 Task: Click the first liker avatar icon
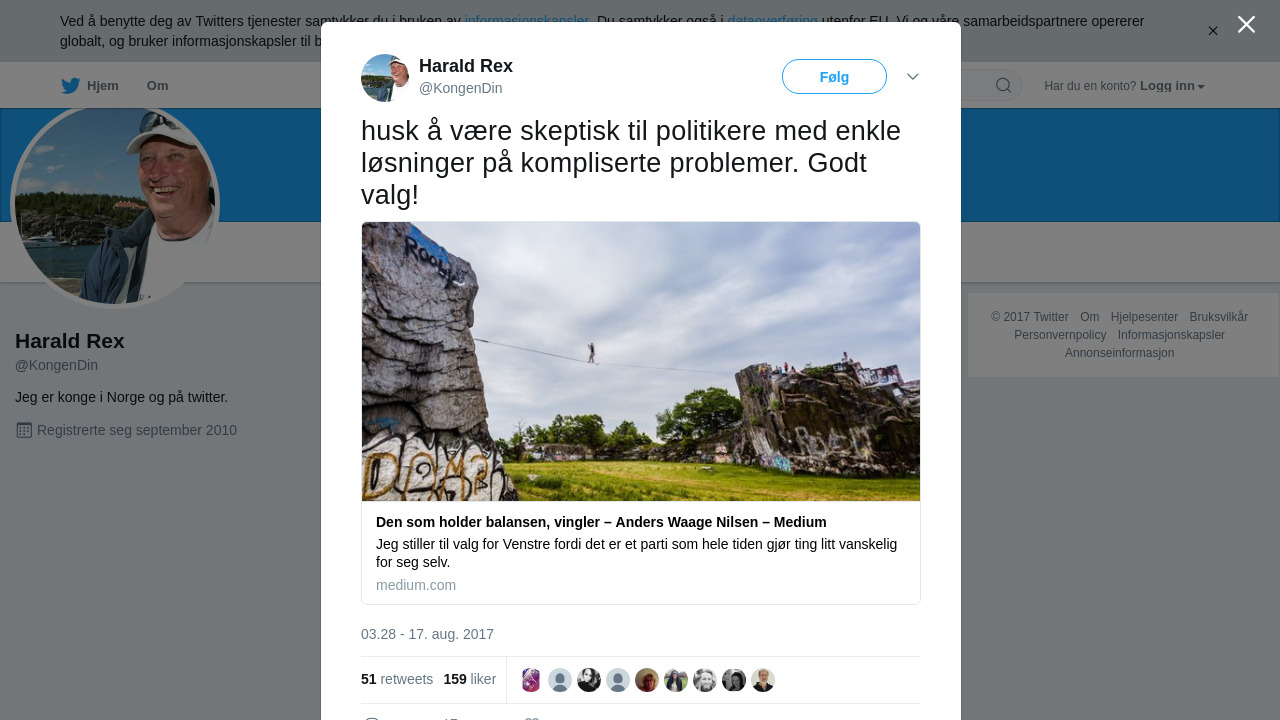(x=531, y=680)
